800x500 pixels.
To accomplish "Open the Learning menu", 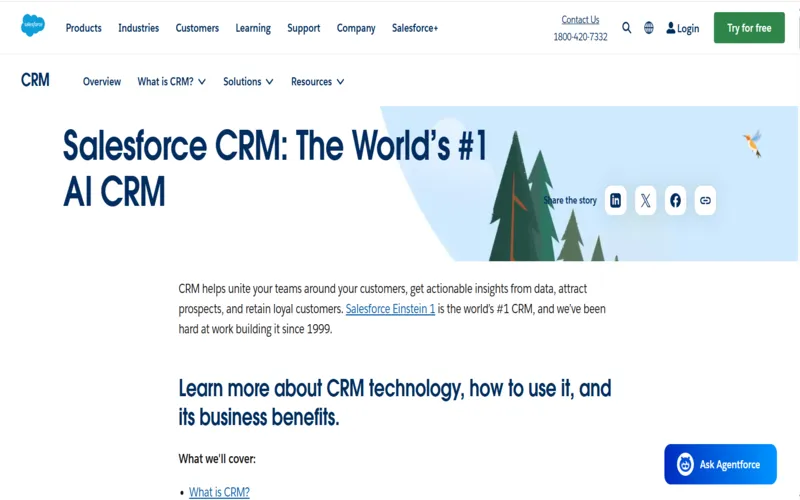I will [253, 28].
